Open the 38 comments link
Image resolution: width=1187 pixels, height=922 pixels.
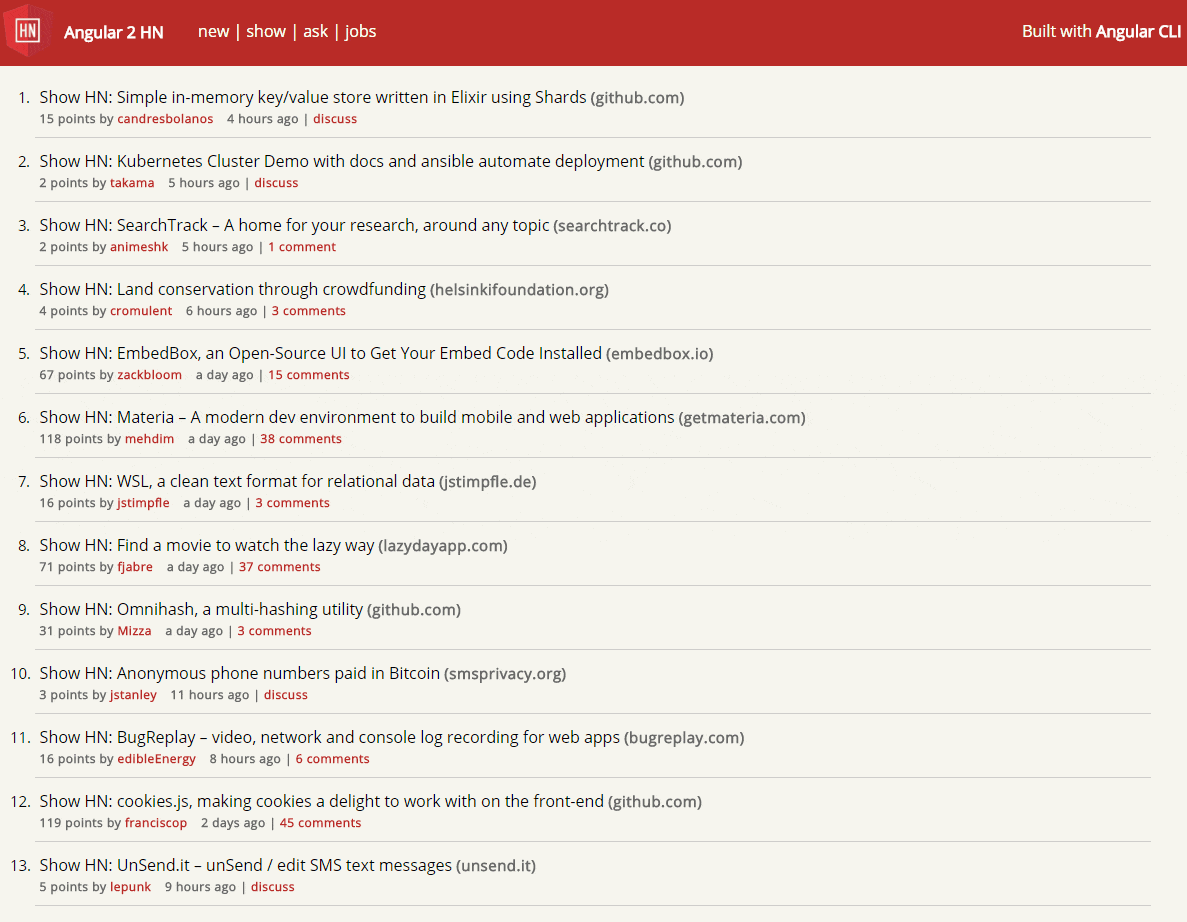[x=301, y=438]
